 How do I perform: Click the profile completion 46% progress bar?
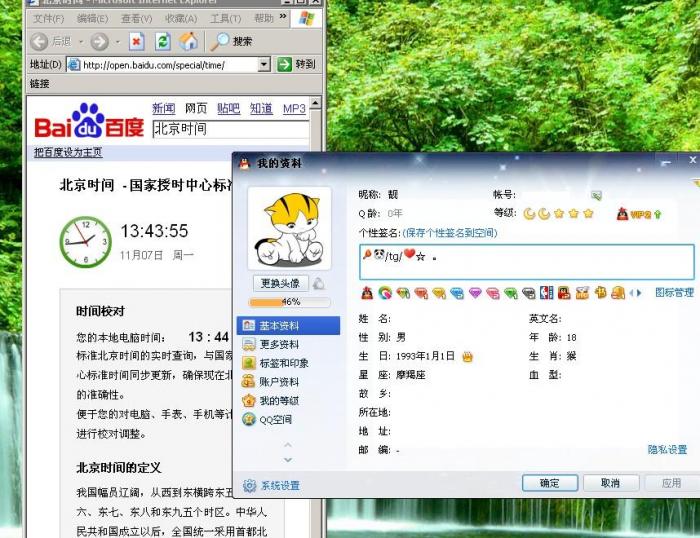[289, 302]
